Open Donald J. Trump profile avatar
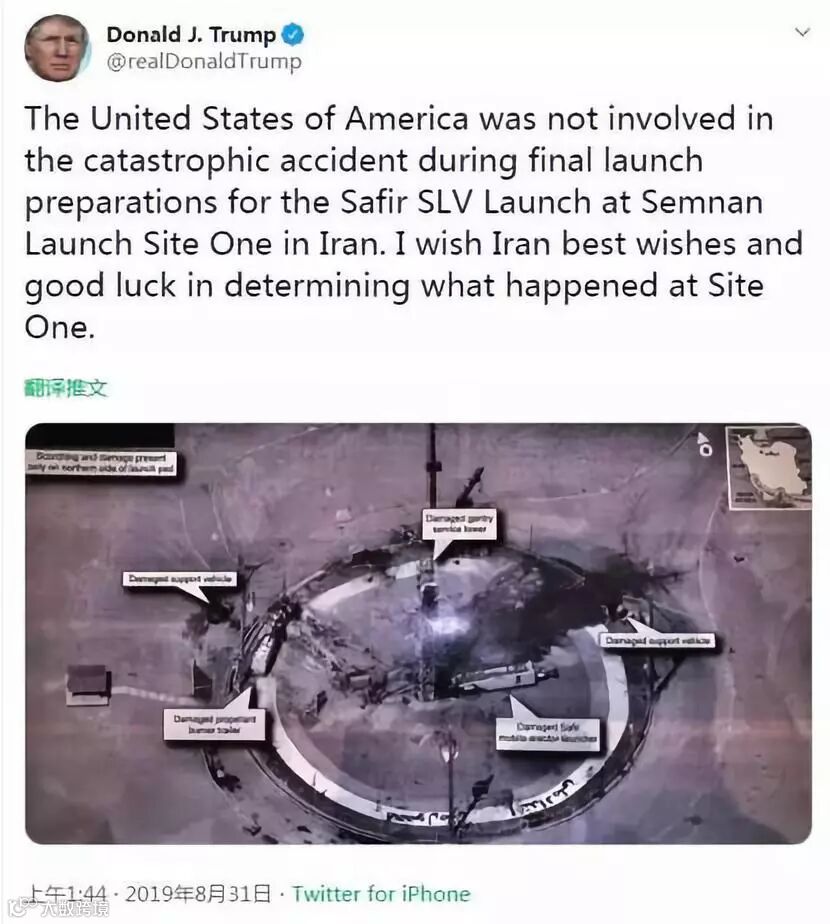Screen dimensions: 830x924 [x=57, y=48]
